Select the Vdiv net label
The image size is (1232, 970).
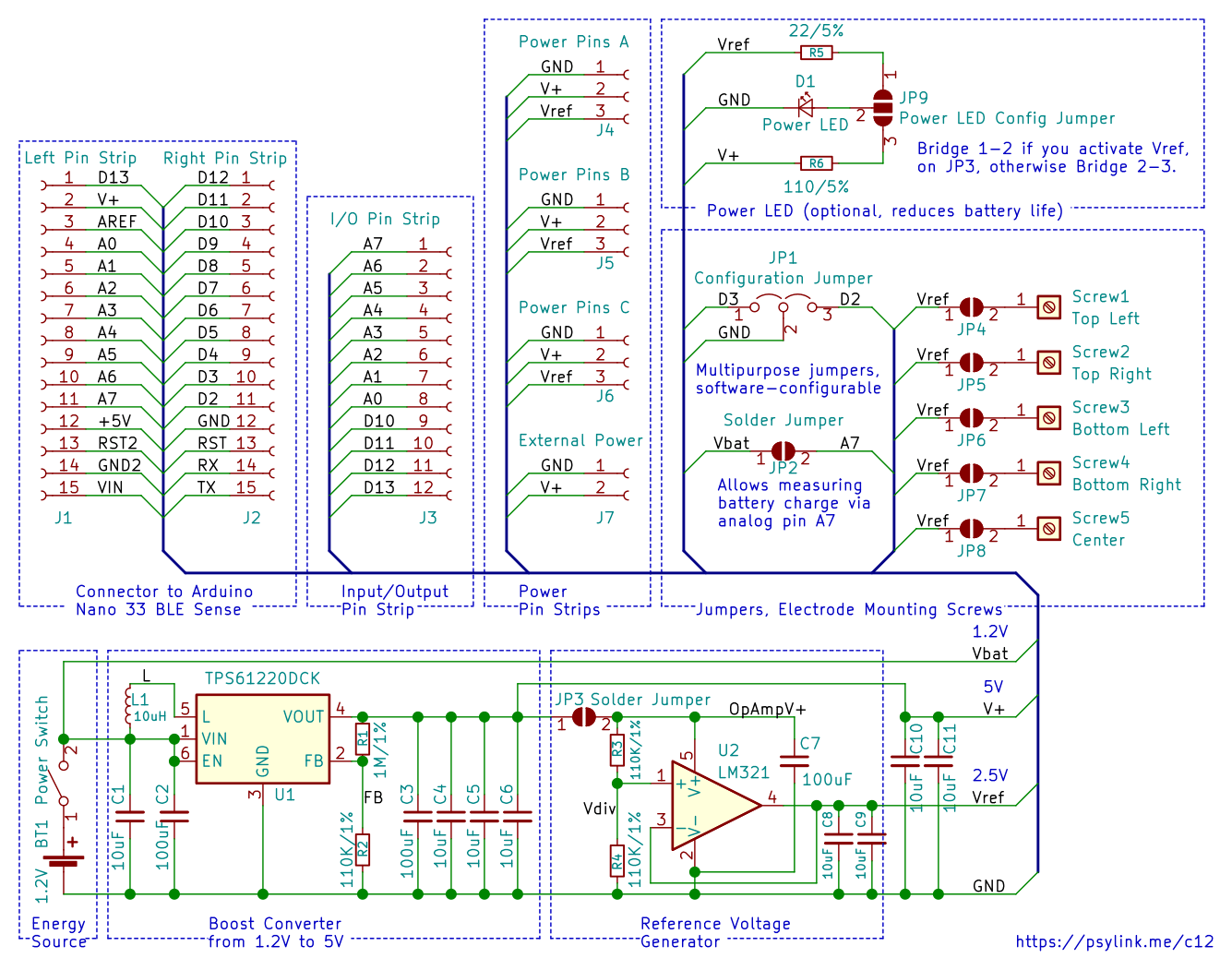point(600,808)
